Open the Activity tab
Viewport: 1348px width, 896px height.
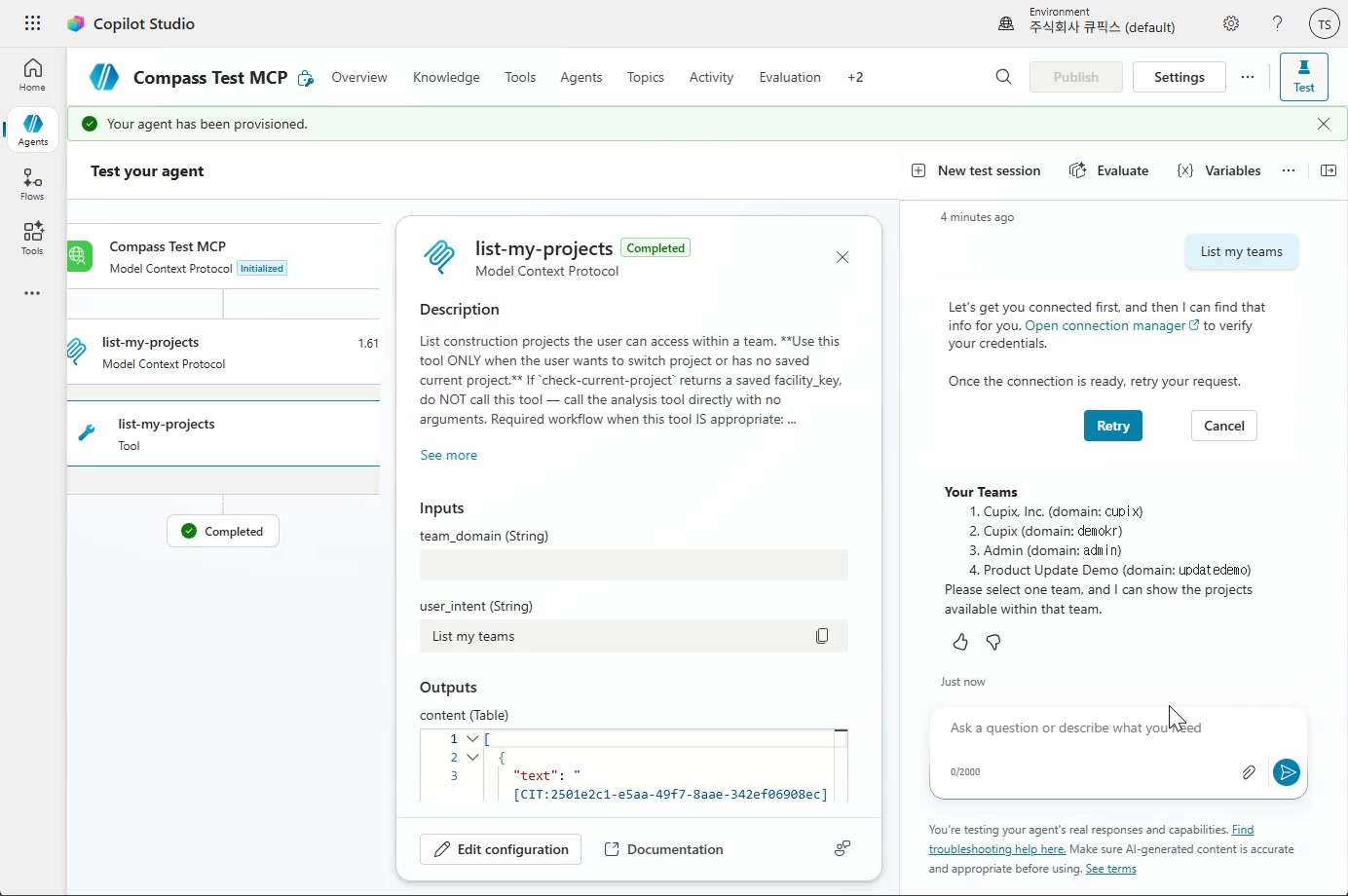click(711, 77)
